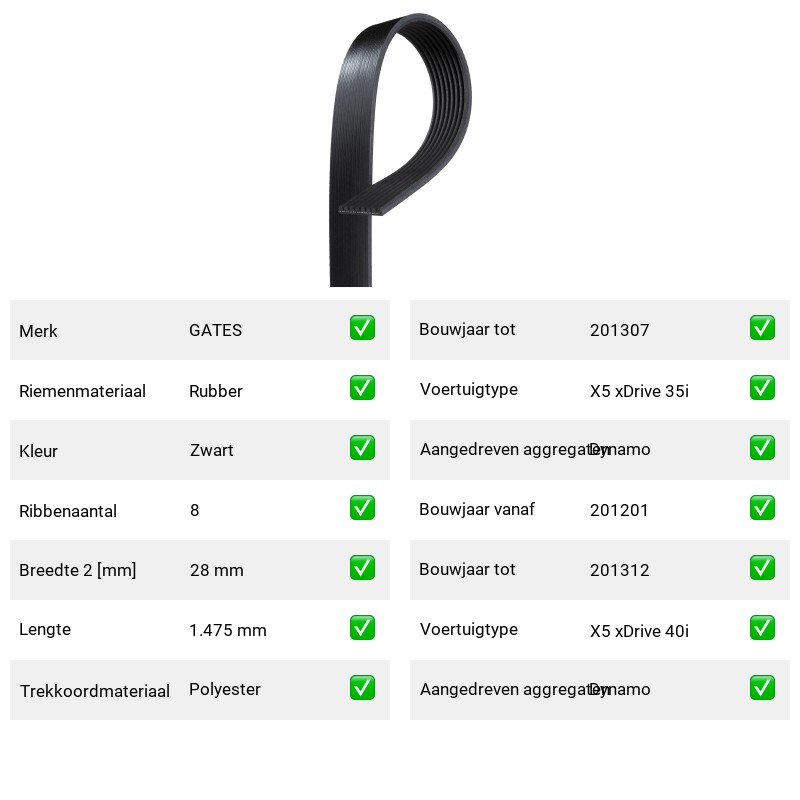Click the last Dynamo row checkmark
Viewport: 800px width, 800px height.
click(762, 688)
